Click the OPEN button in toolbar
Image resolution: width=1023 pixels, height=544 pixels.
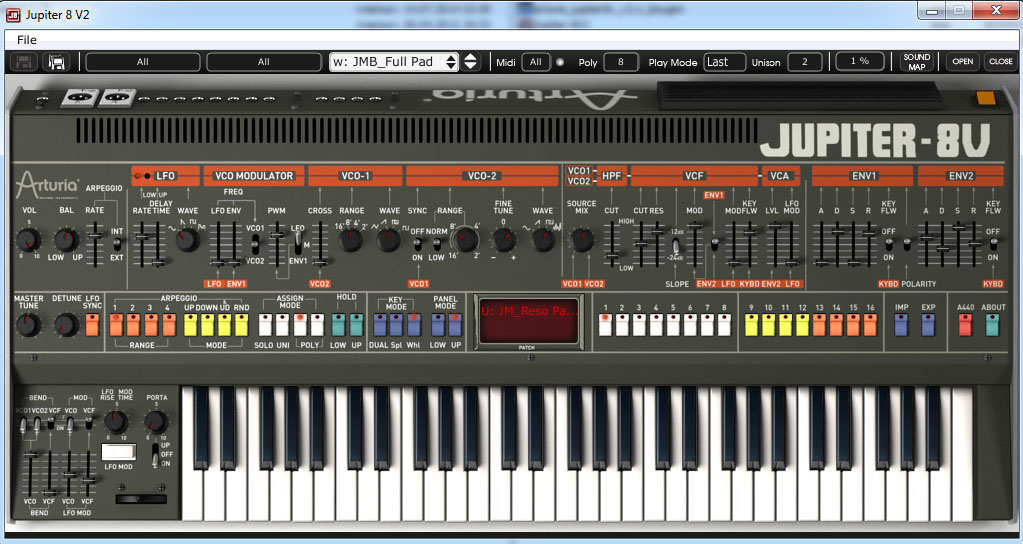tap(962, 62)
